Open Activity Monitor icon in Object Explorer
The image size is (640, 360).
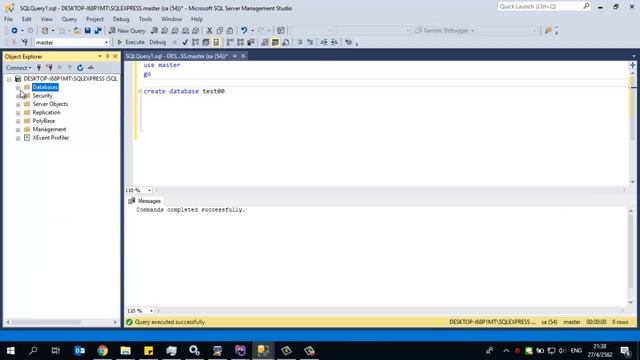pyautogui.click(x=91, y=68)
